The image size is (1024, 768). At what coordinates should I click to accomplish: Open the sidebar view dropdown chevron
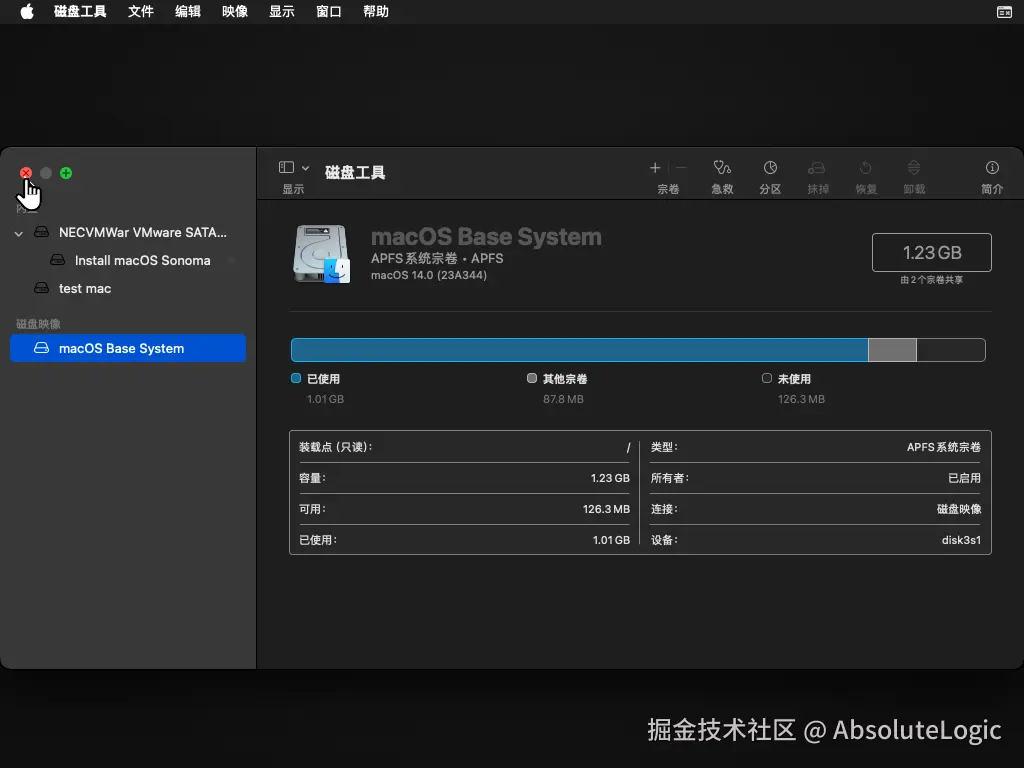(305, 168)
